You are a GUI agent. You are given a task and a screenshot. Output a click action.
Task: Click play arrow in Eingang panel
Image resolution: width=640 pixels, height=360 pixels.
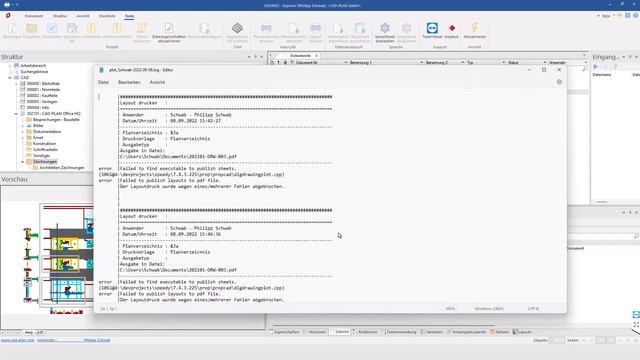596,67
